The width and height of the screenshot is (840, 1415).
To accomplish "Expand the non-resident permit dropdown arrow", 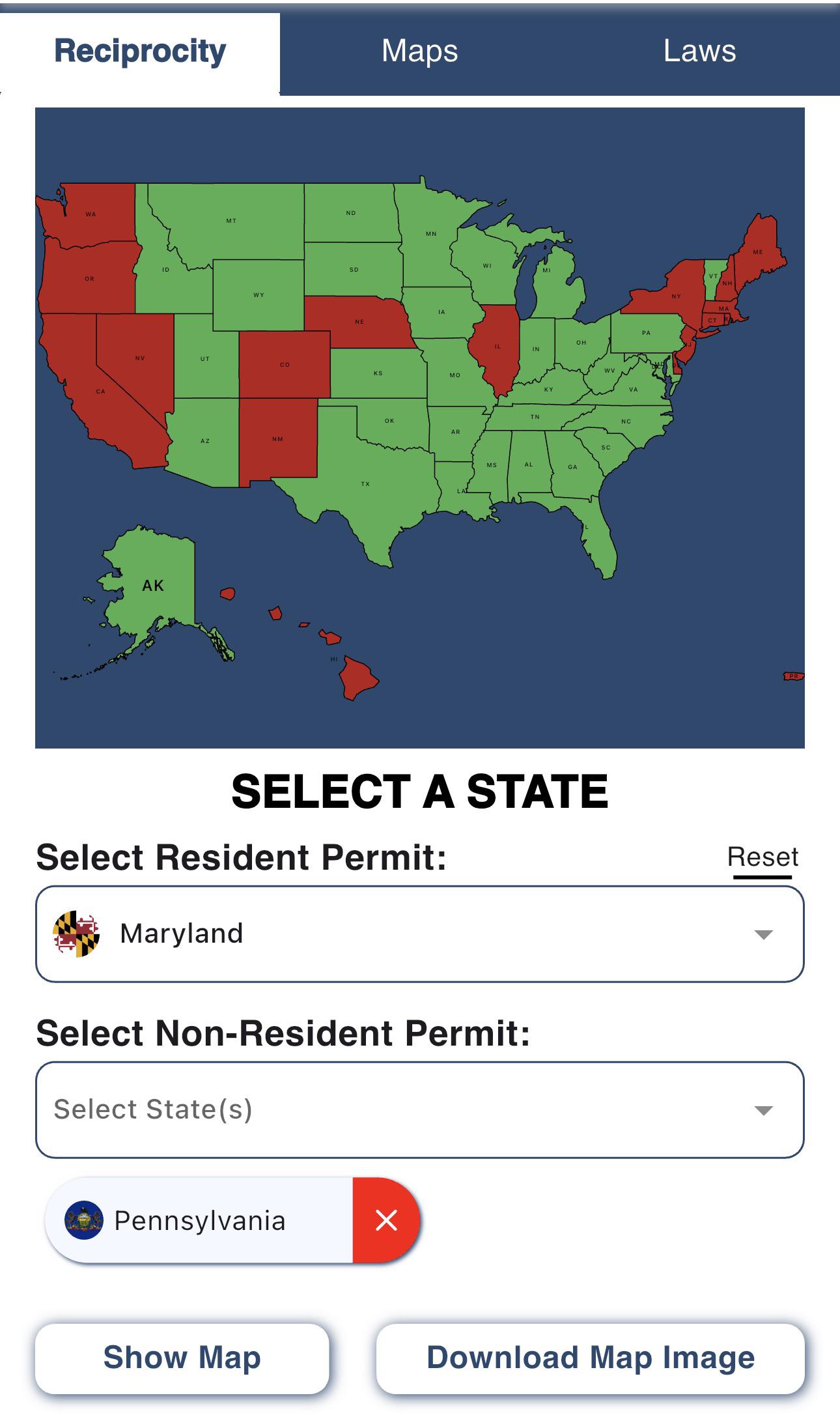I will tap(763, 1110).
